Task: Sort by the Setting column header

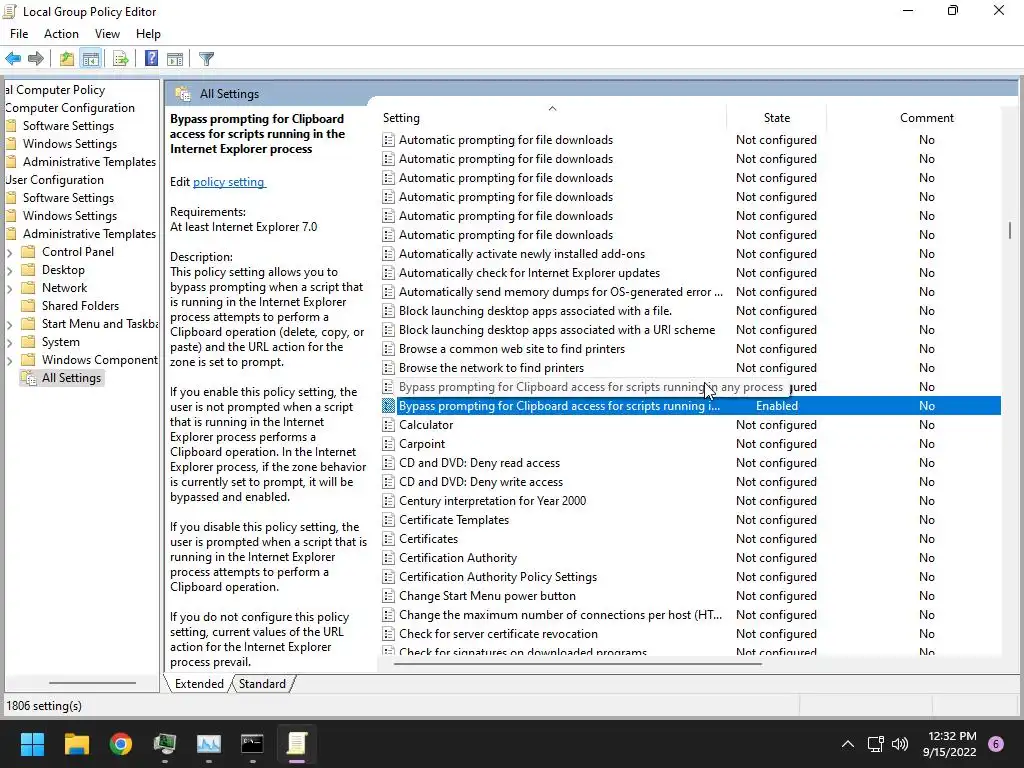Action: coord(552,118)
